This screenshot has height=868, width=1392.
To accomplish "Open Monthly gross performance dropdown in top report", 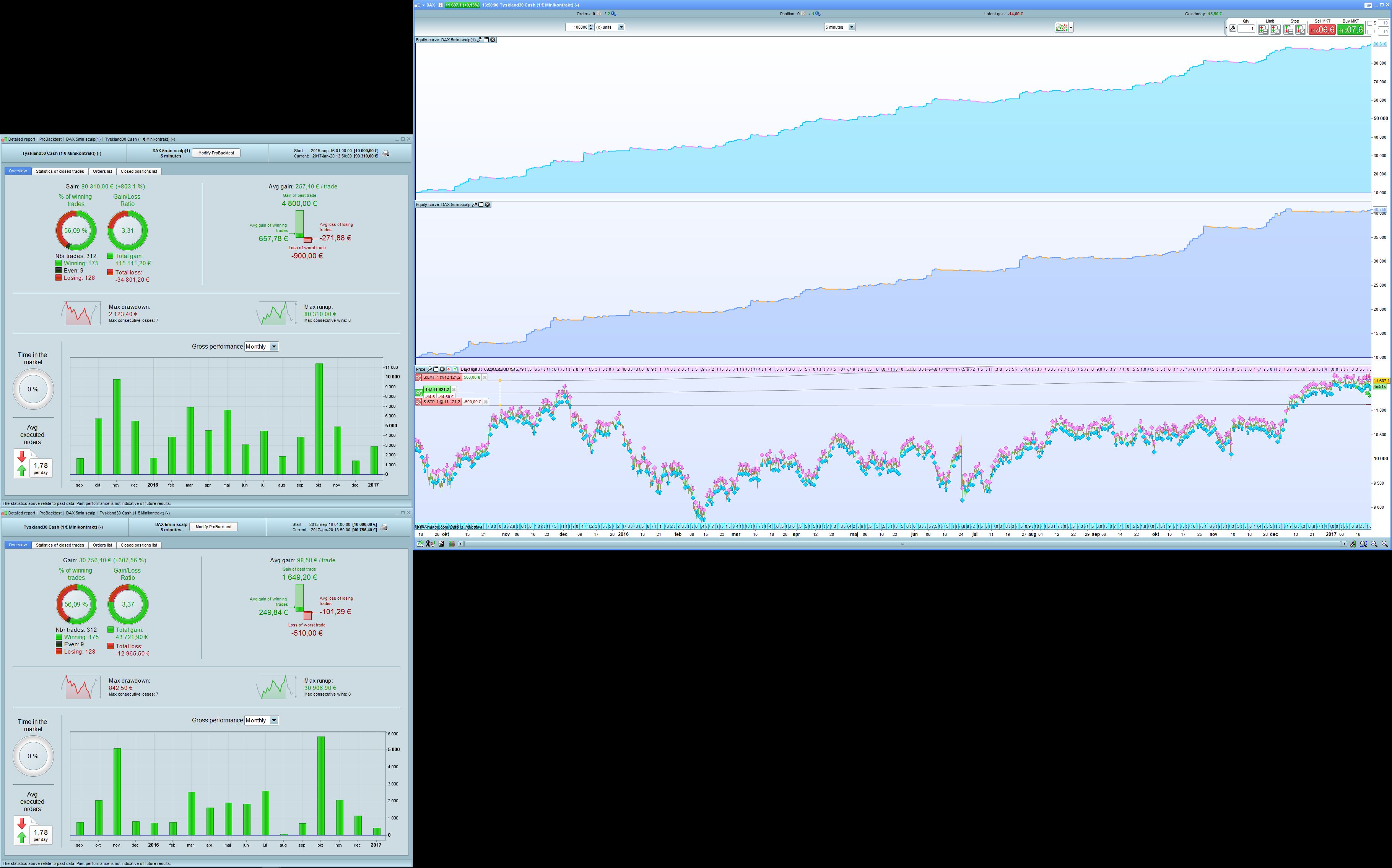I will tap(274, 347).
